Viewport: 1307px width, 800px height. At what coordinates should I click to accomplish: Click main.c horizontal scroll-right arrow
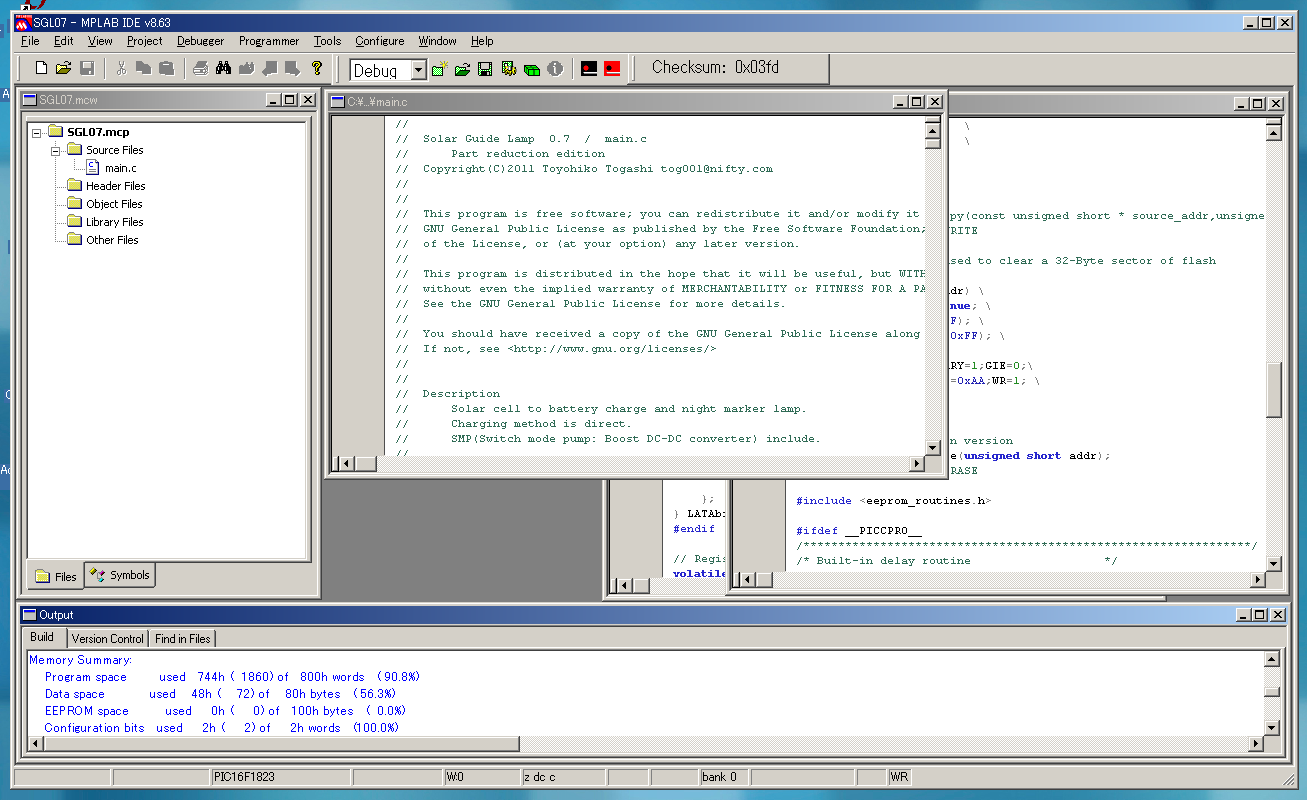916,464
